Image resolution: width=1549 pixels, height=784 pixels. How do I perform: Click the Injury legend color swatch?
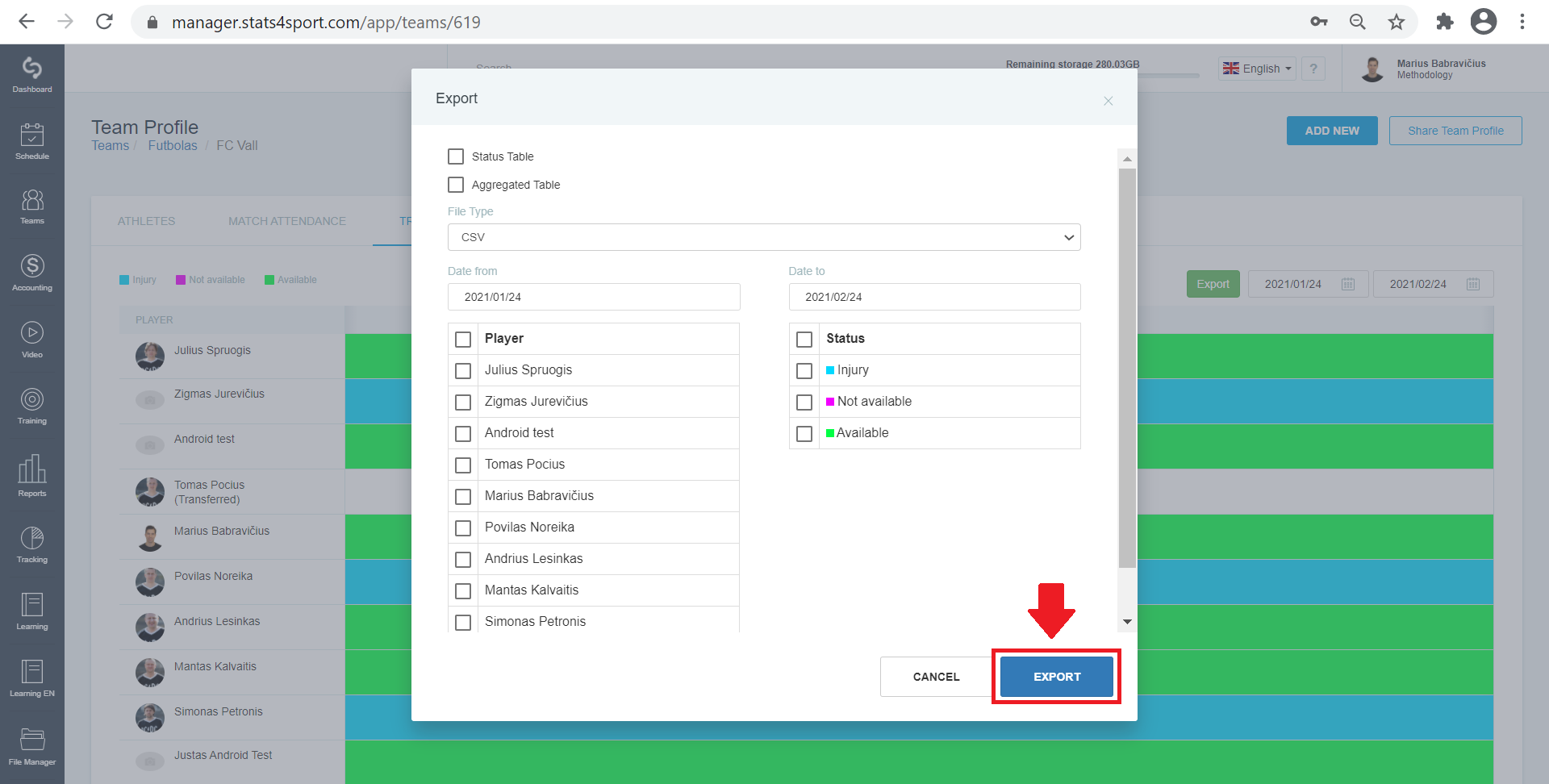[x=124, y=280]
